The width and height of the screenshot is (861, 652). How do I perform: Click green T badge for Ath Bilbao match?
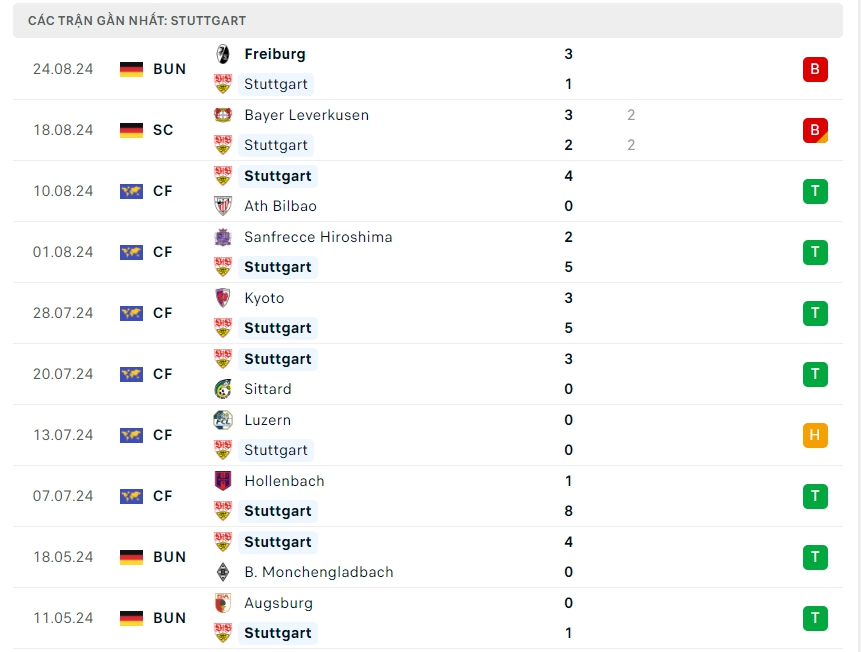[815, 191]
